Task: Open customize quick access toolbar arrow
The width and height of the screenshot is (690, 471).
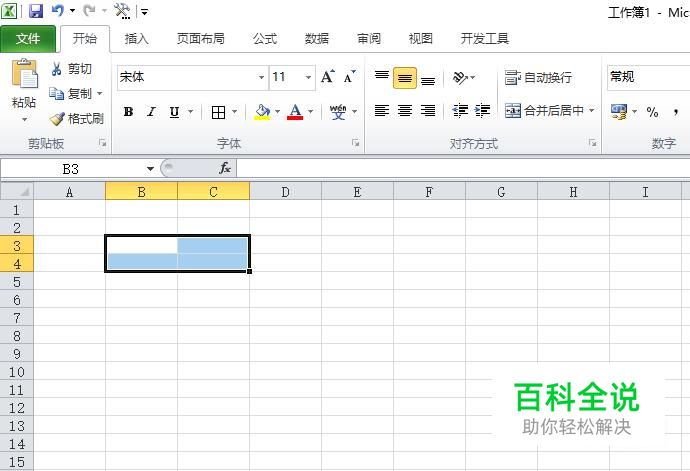Action: click(x=144, y=11)
